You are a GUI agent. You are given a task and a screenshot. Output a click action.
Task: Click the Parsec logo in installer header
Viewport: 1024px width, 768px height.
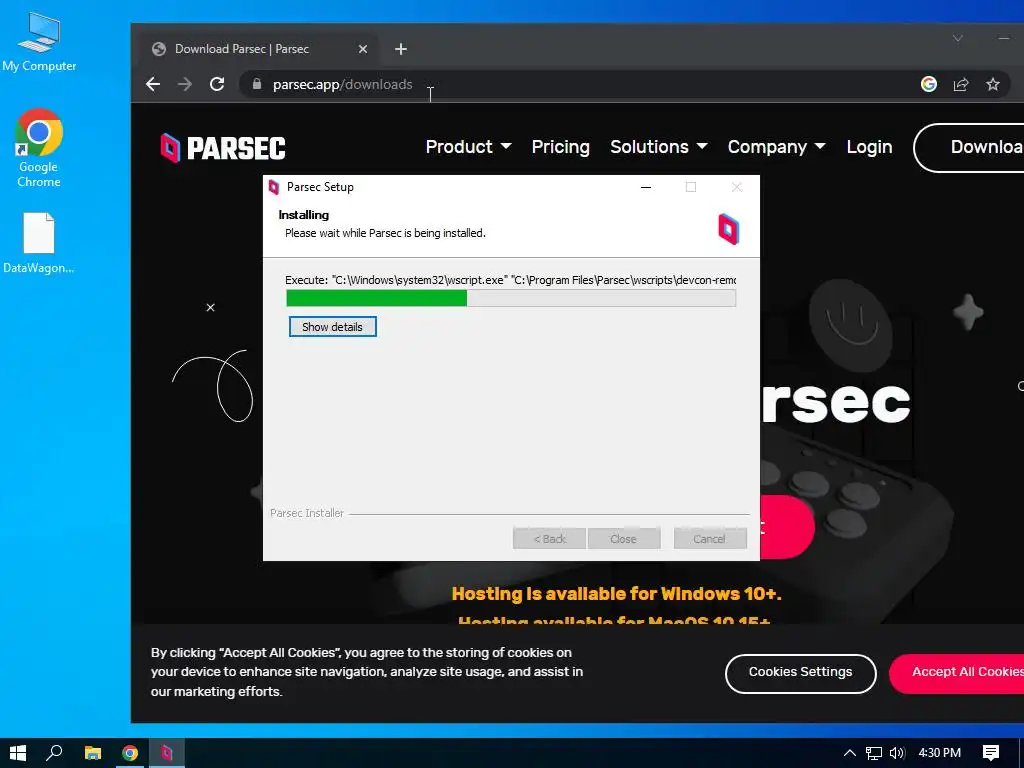tap(728, 229)
